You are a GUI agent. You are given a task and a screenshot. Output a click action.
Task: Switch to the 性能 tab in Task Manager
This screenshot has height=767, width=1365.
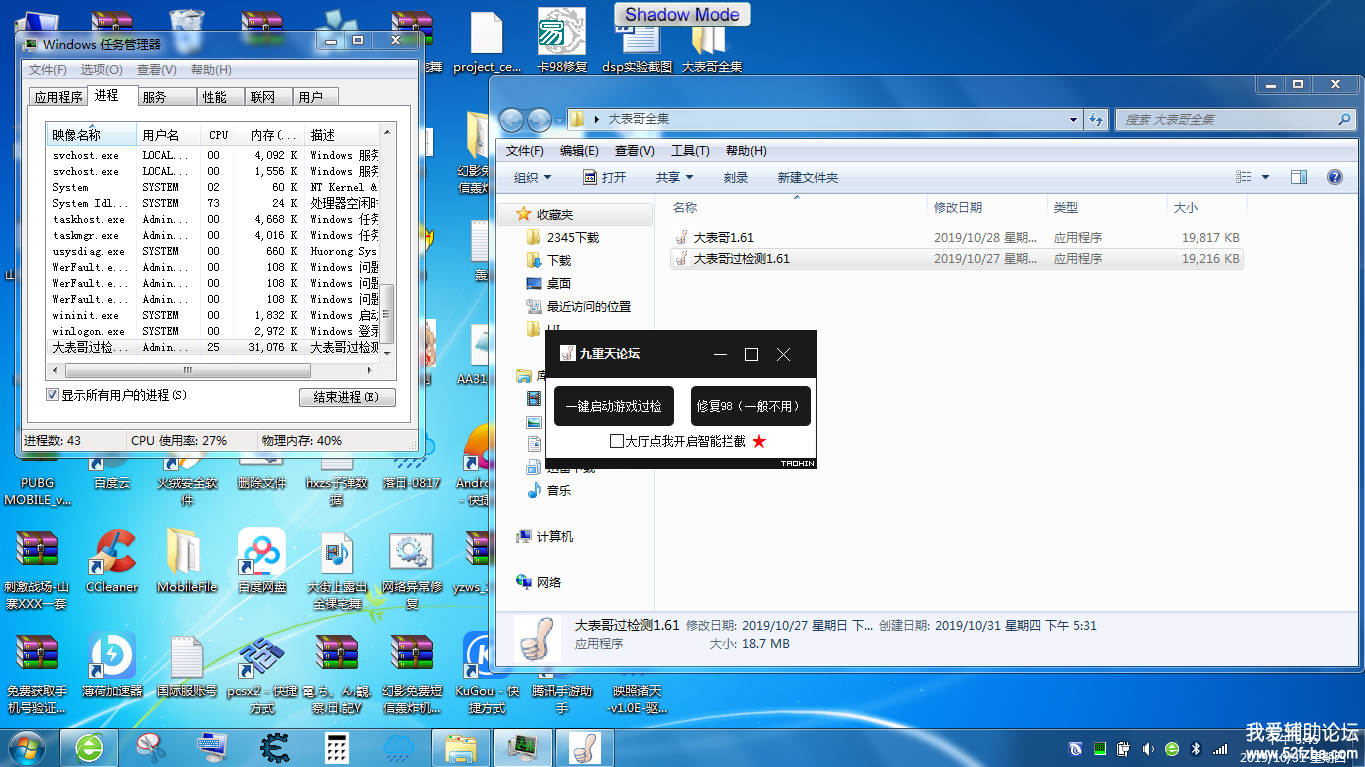(x=214, y=97)
